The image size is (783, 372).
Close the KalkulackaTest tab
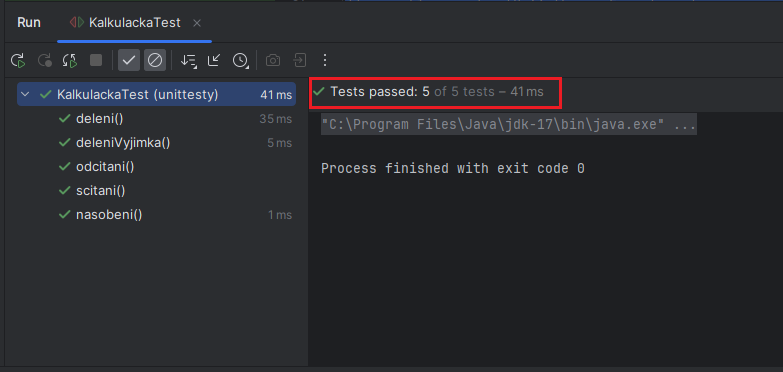(197, 23)
